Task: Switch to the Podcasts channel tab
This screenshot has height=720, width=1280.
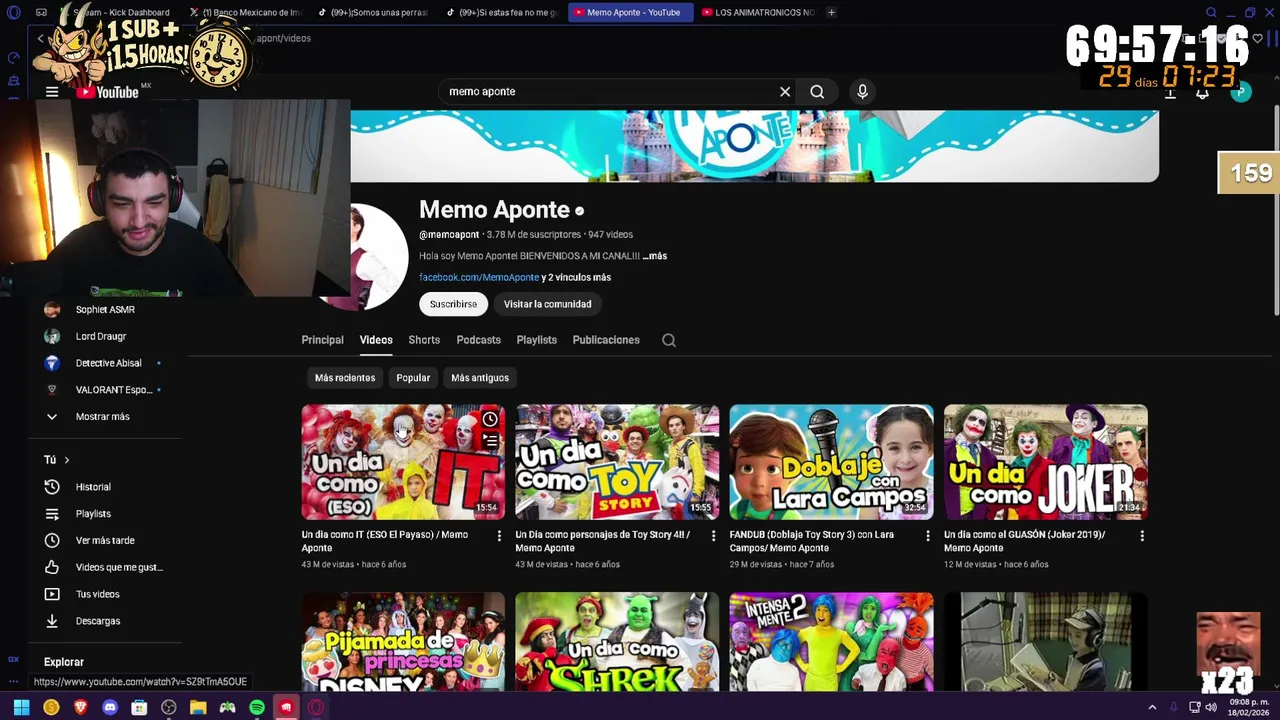Action: [478, 340]
